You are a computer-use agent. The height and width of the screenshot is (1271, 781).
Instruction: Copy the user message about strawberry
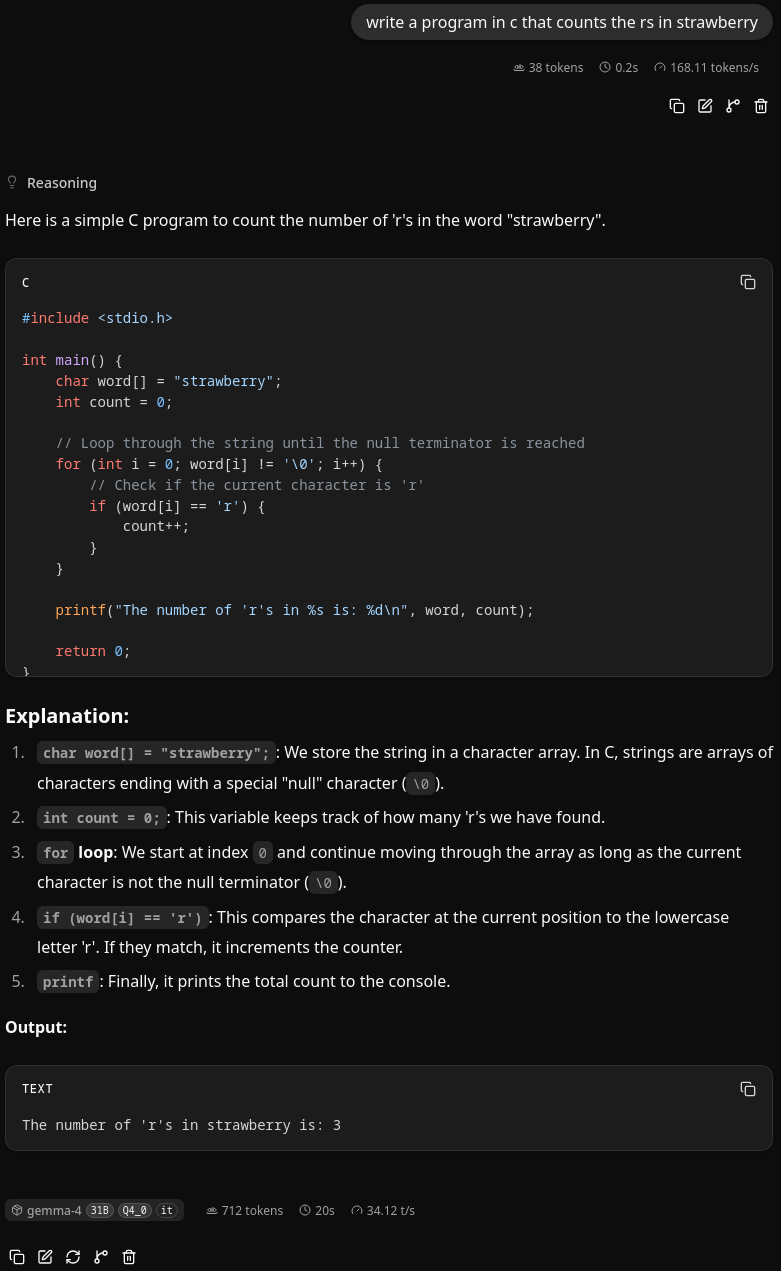677,106
